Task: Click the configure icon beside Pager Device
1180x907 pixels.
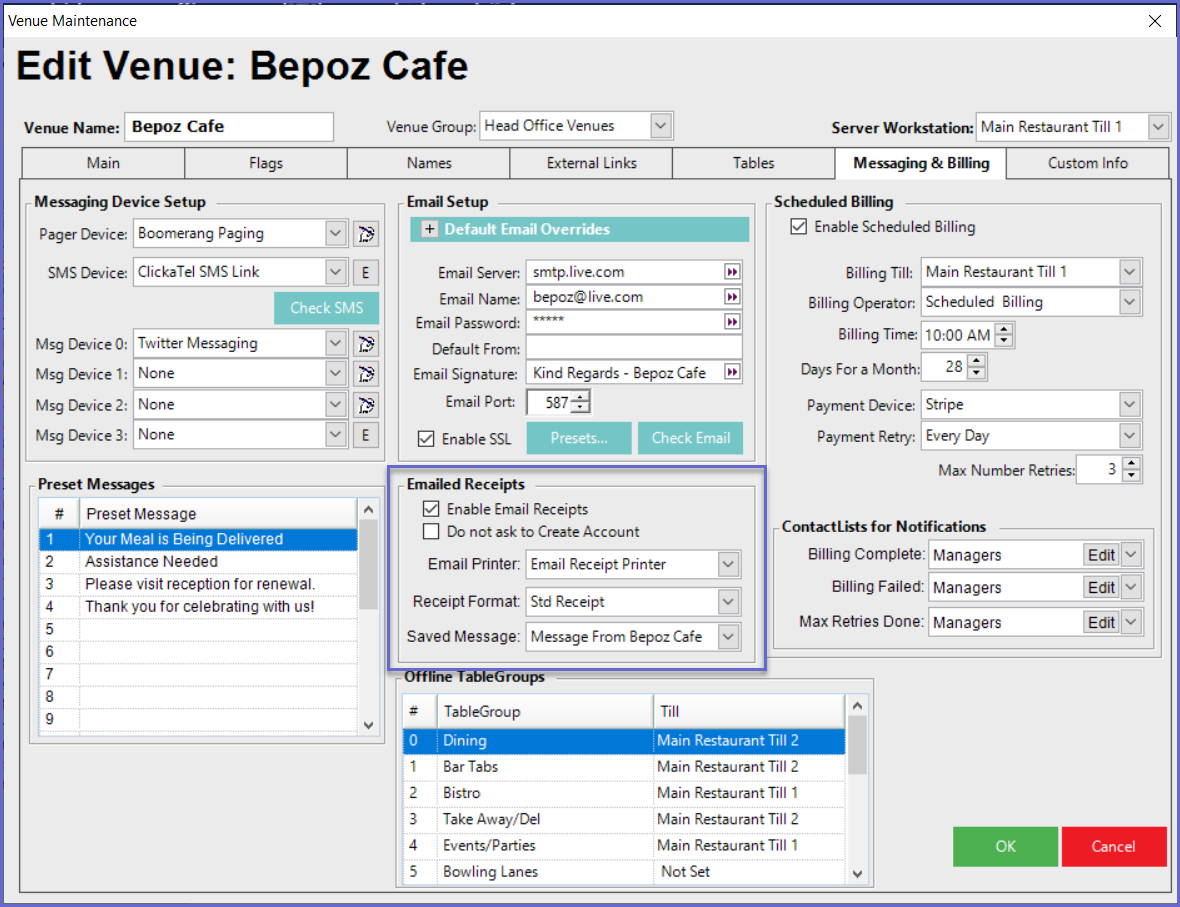Action: coord(366,234)
